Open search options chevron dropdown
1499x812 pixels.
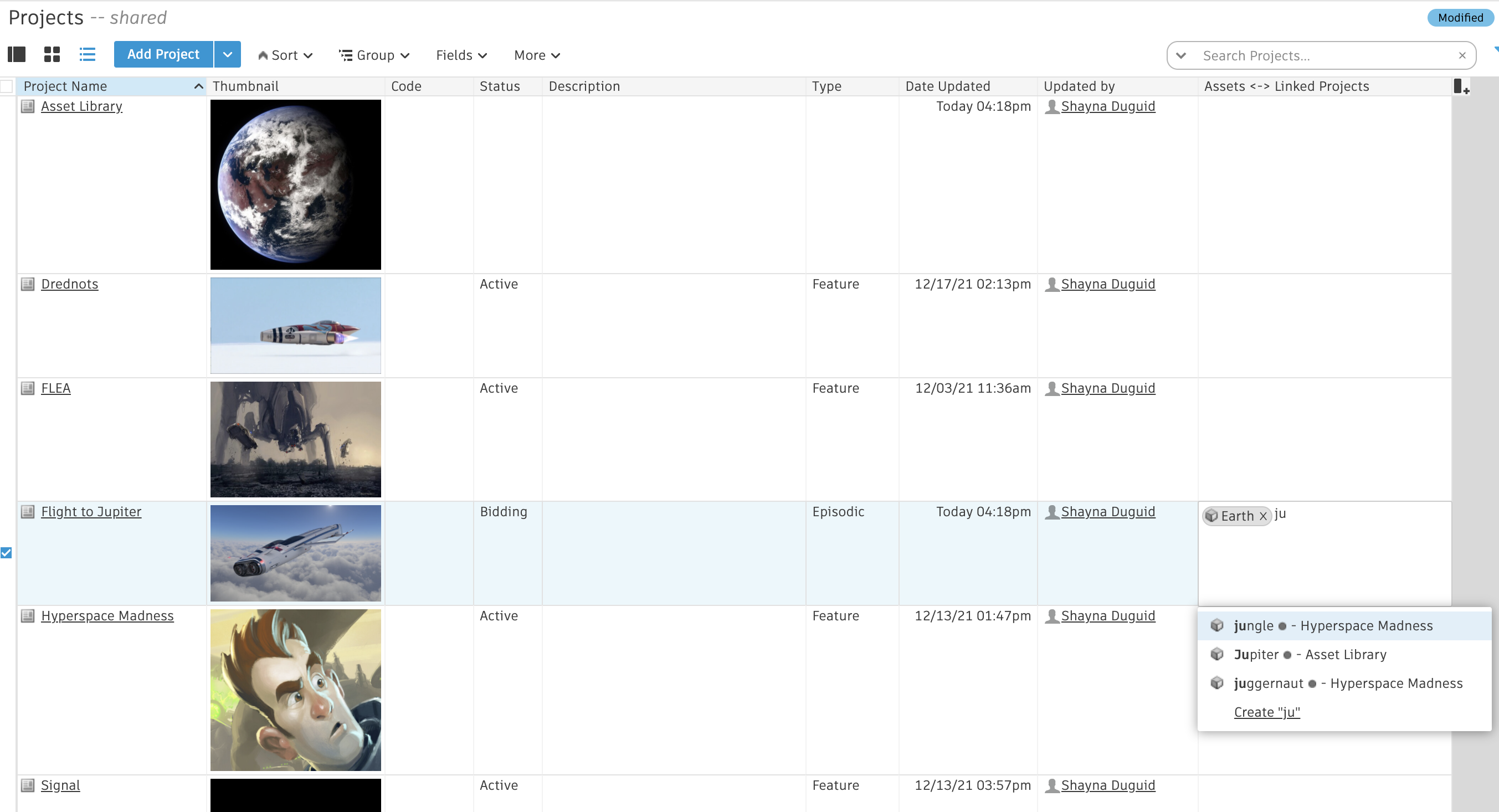point(1180,56)
